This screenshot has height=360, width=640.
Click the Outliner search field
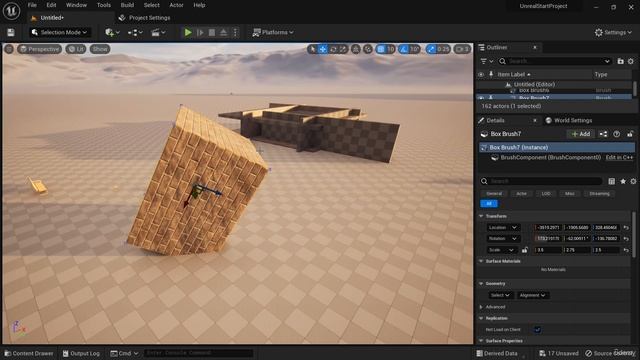click(x=555, y=61)
